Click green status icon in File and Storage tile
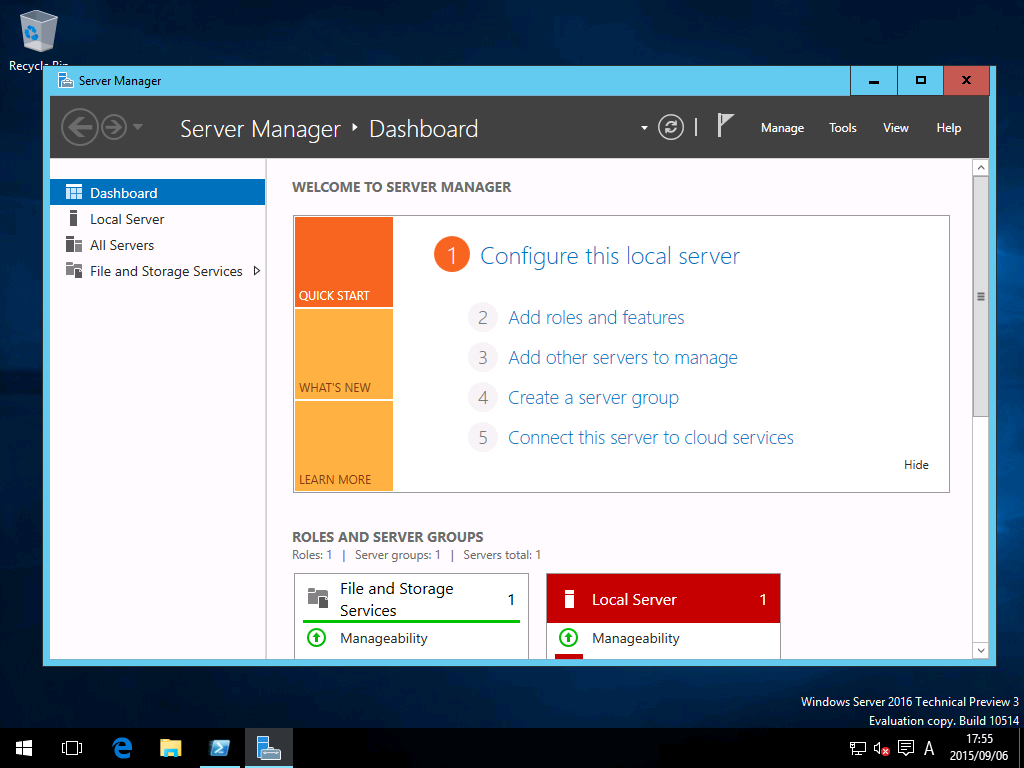The width and height of the screenshot is (1024, 768). pyautogui.click(x=317, y=637)
